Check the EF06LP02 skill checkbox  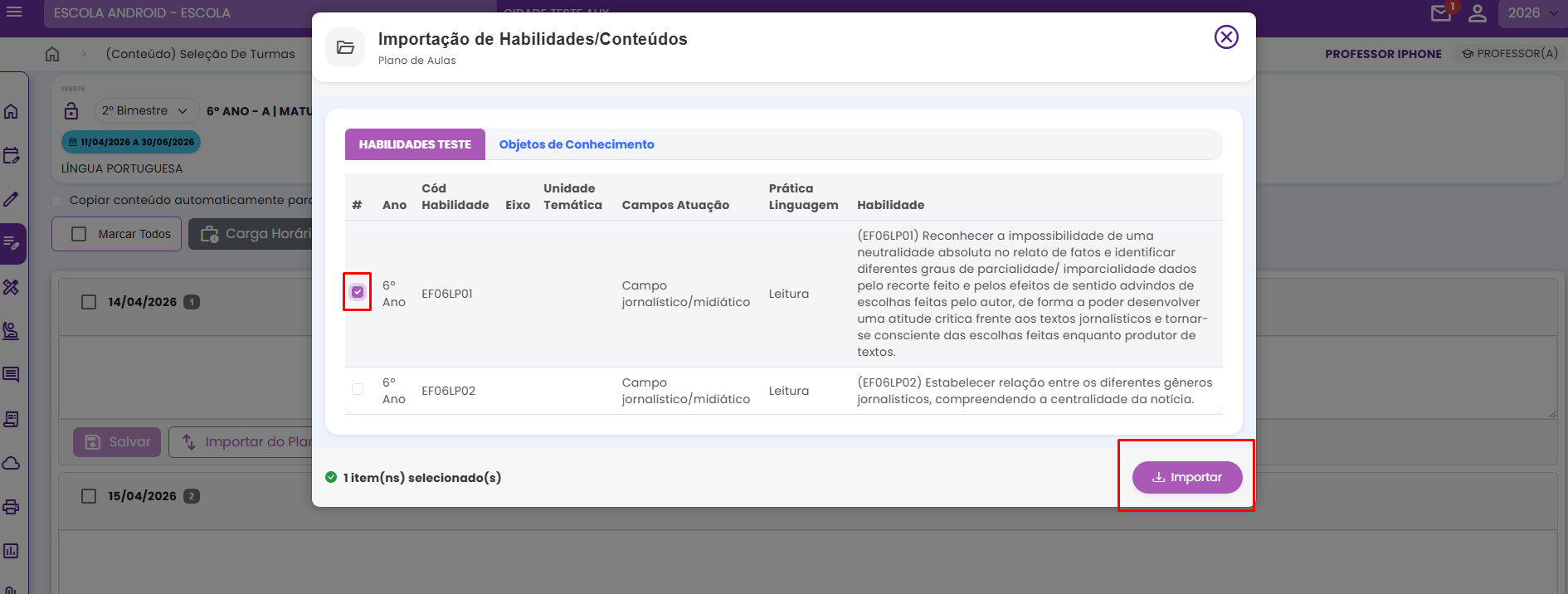pos(358,389)
